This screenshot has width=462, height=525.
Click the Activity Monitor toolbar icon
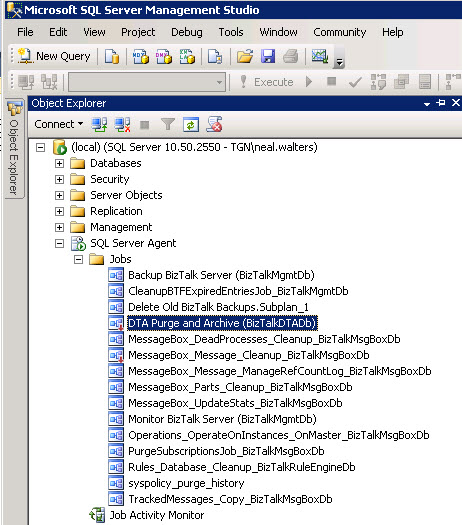click(320, 56)
